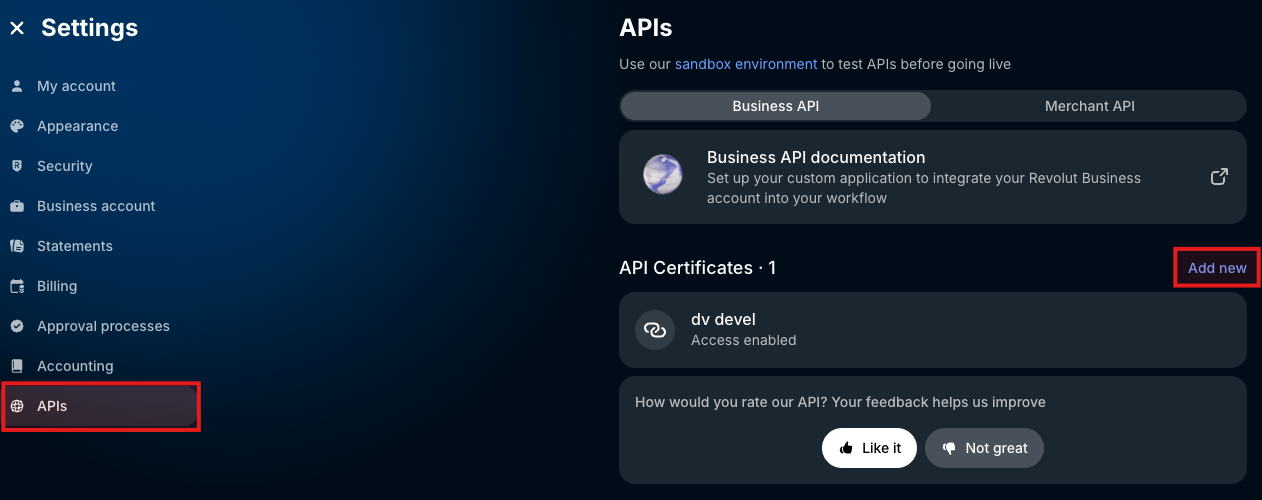Switch to the Merchant API tab

[1089, 106]
